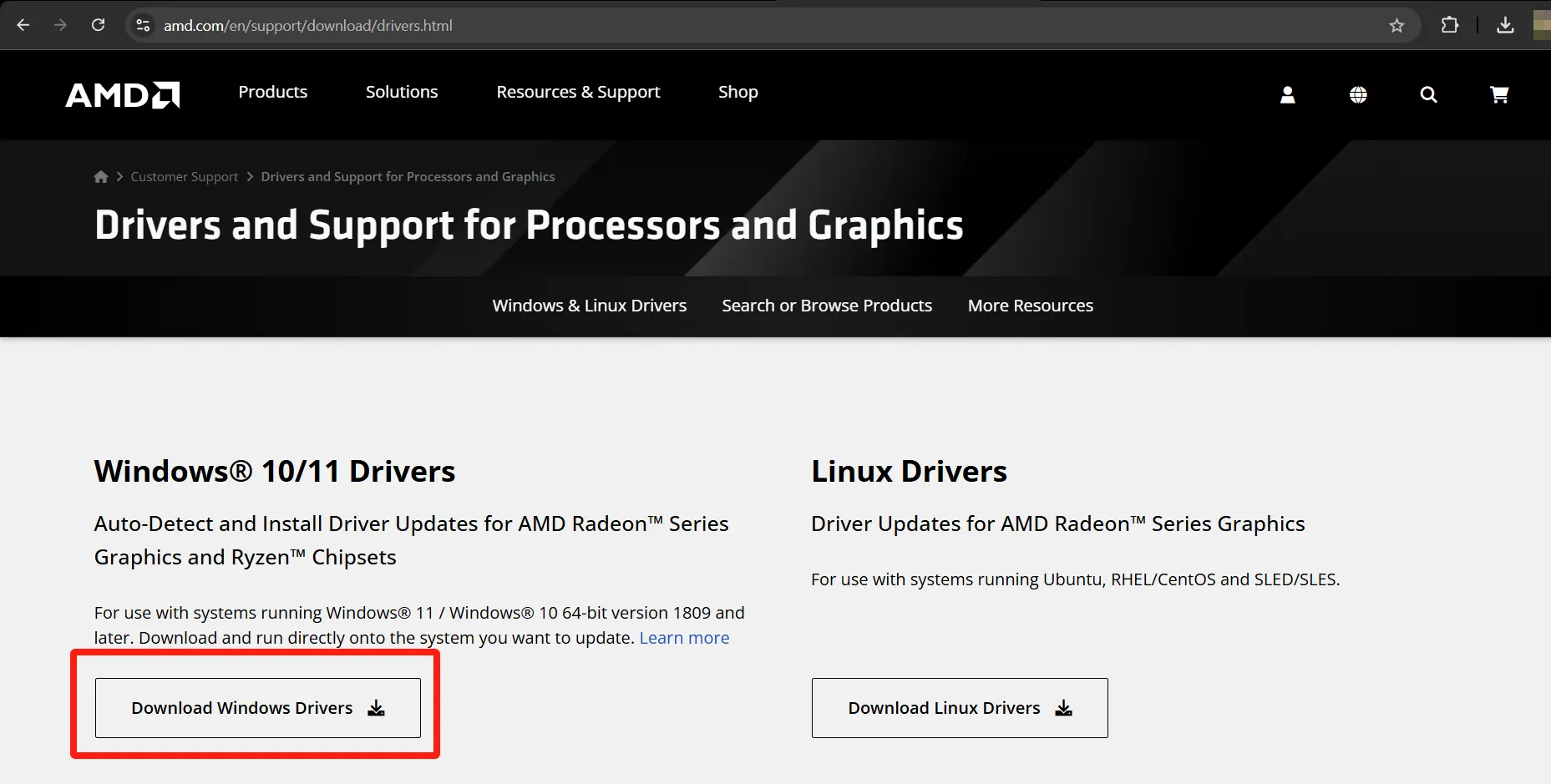The width and height of the screenshot is (1551, 784).
Task: Open the globe language selector
Action: click(1358, 95)
